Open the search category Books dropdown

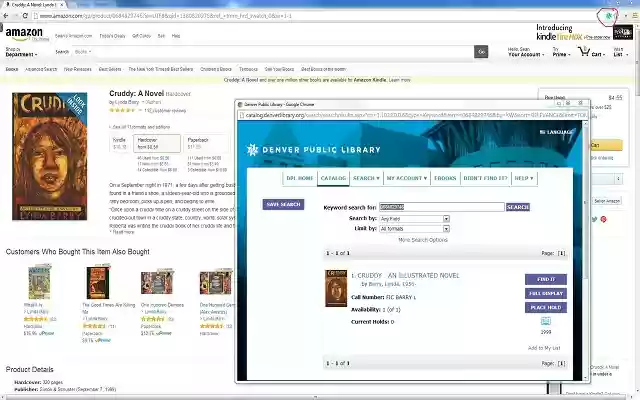(x=83, y=52)
